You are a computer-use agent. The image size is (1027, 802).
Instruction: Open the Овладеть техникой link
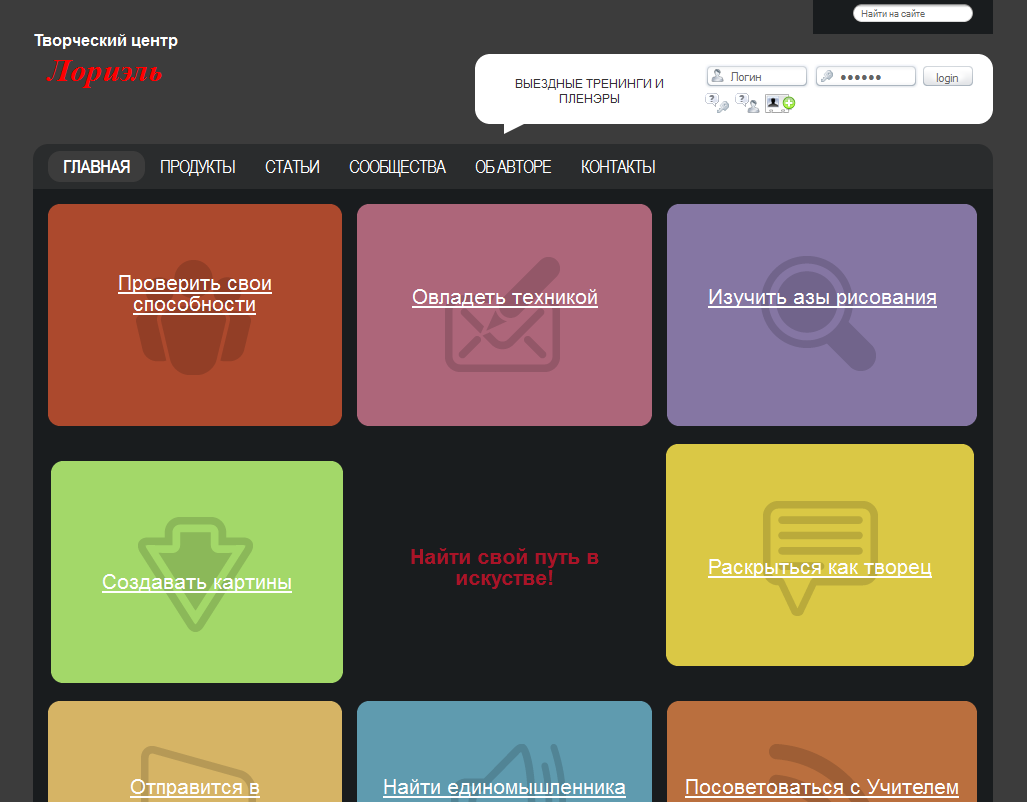click(505, 297)
